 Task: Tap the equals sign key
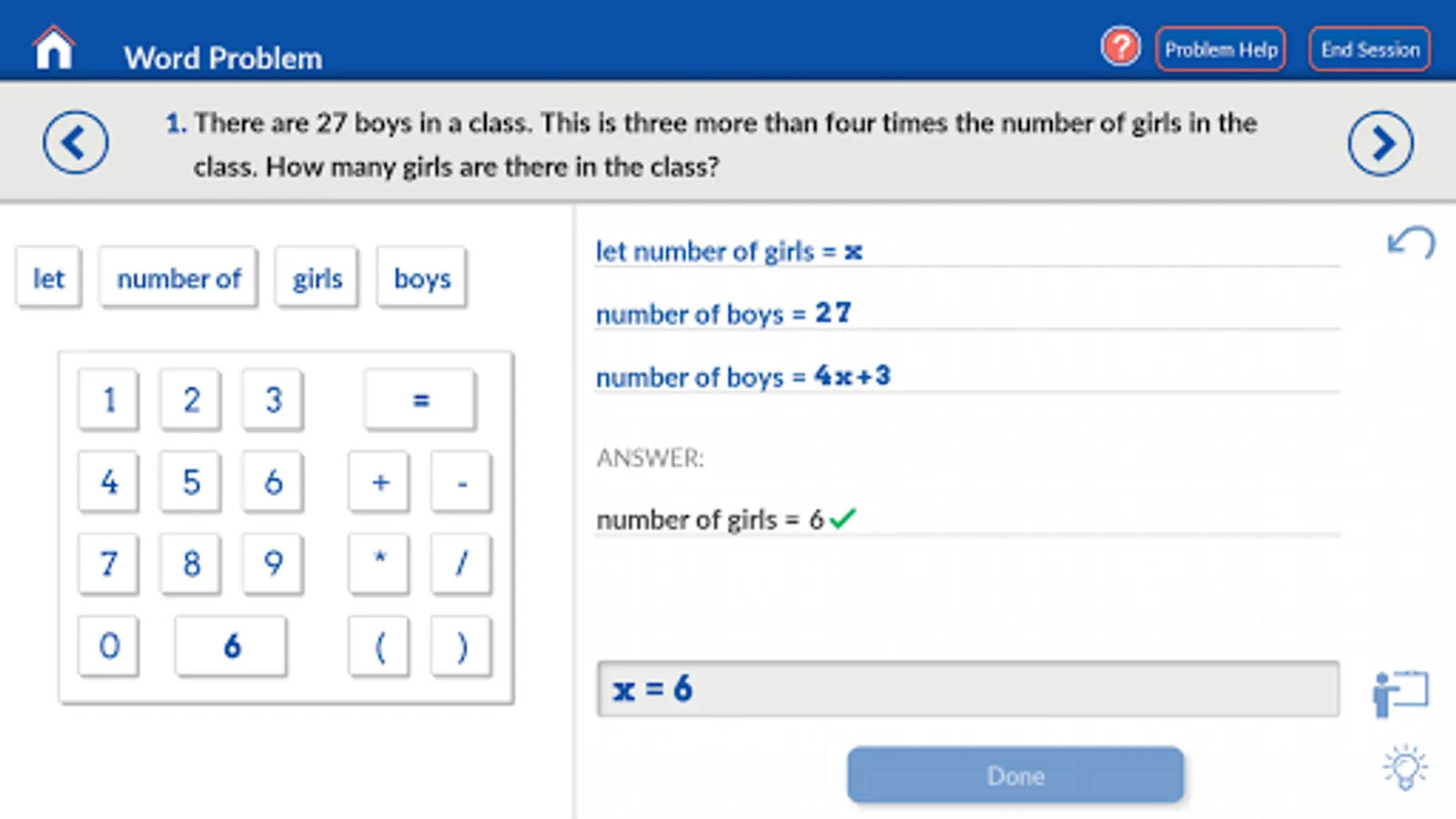[420, 399]
